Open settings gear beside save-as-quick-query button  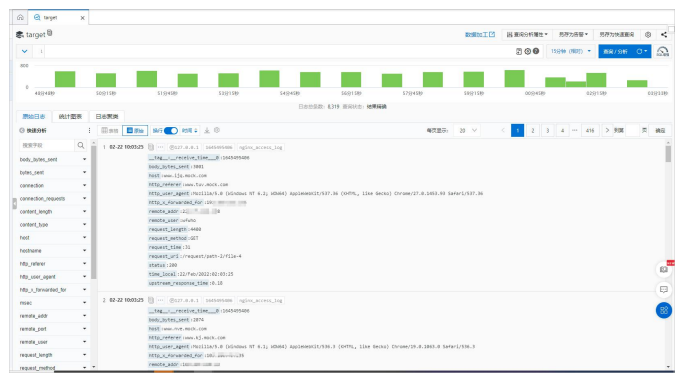(648, 34)
